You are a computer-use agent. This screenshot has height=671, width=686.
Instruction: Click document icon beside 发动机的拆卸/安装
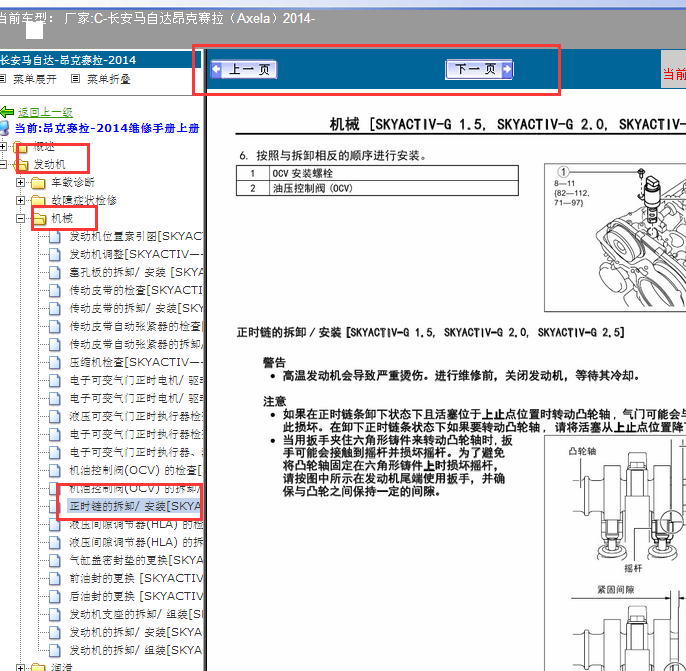tap(55, 632)
